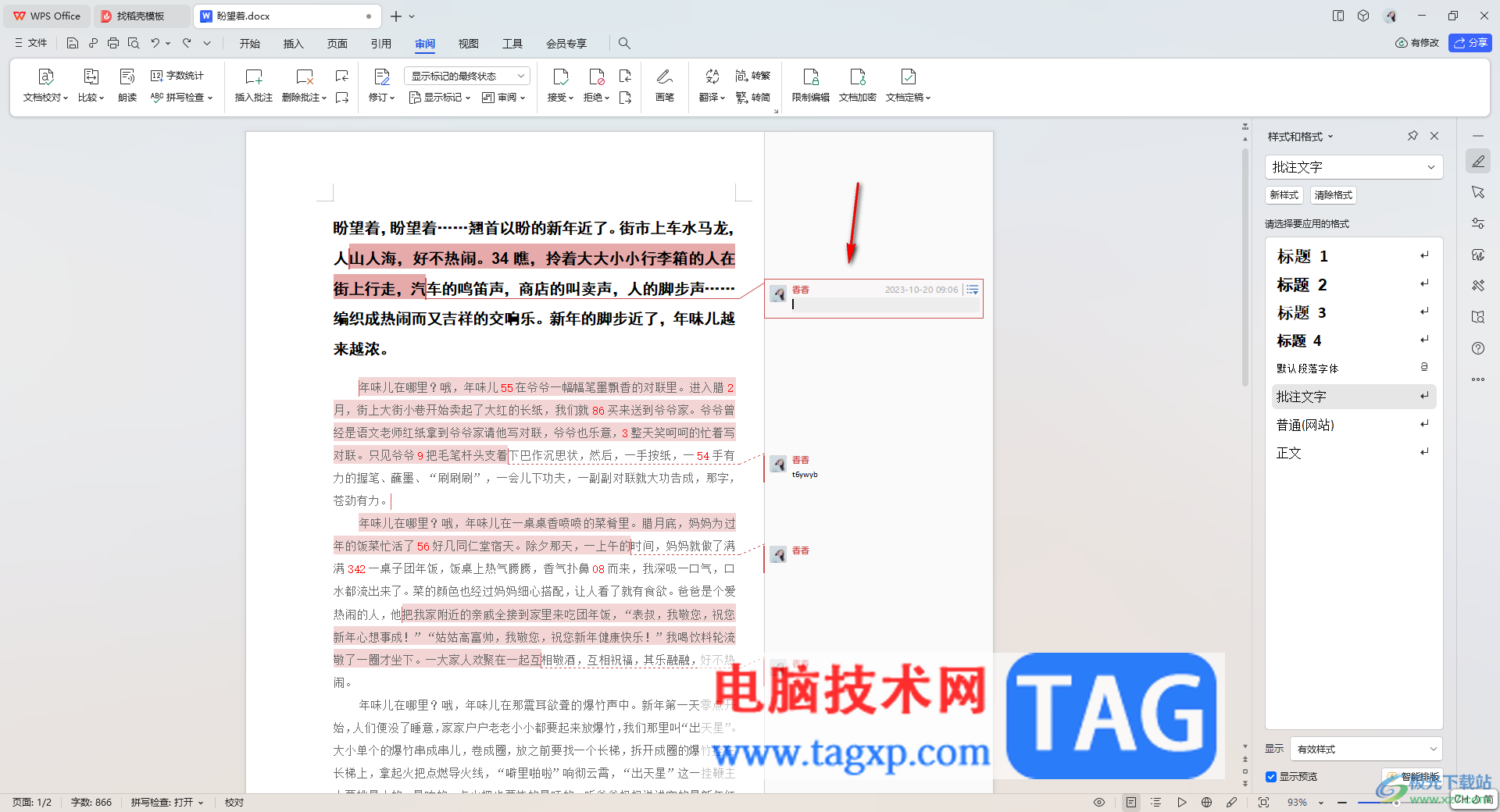The width and height of the screenshot is (1500, 812).
Task: Click the 有修改 status button
Action: click(1417, 43)
